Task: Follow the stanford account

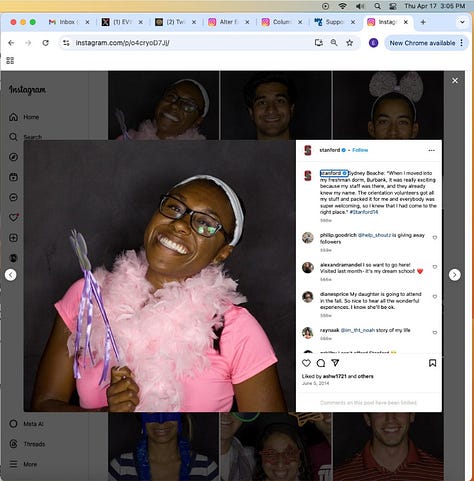Action: tap(360, 150)
